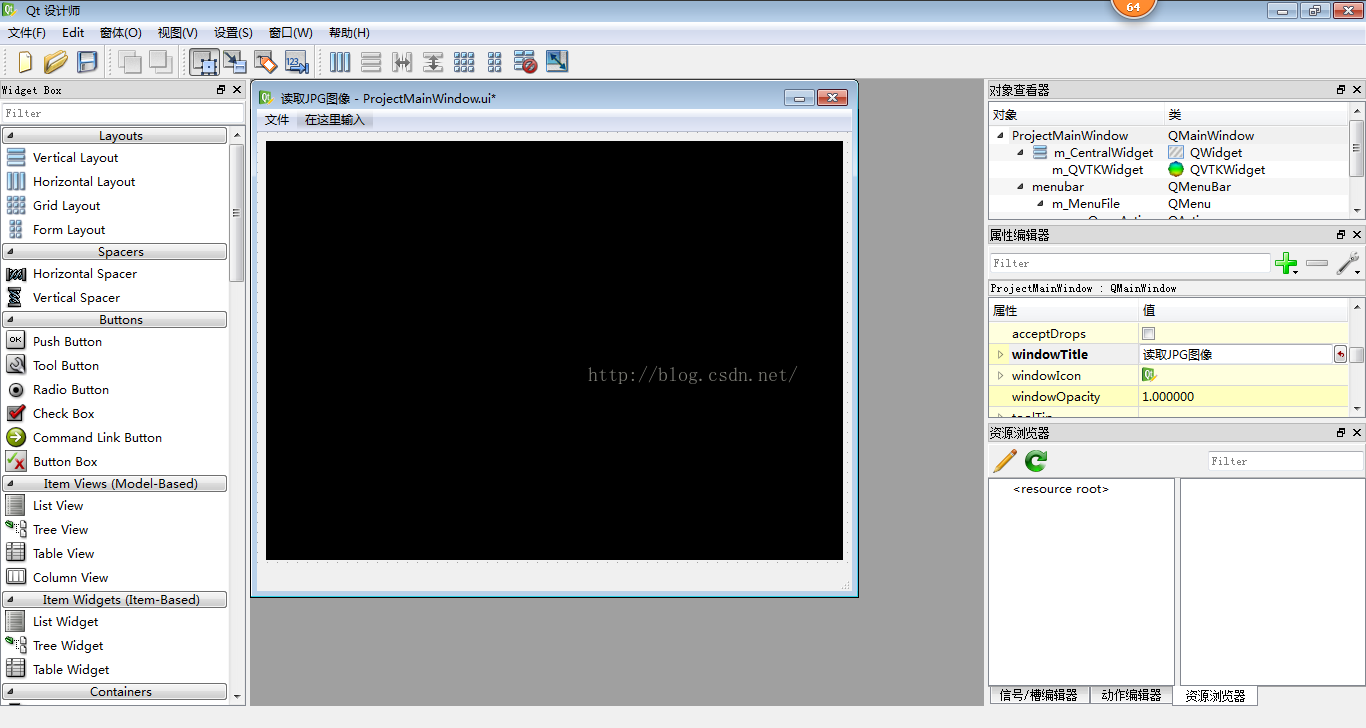Open property editor wrench configuration menu

(1348, 264)
